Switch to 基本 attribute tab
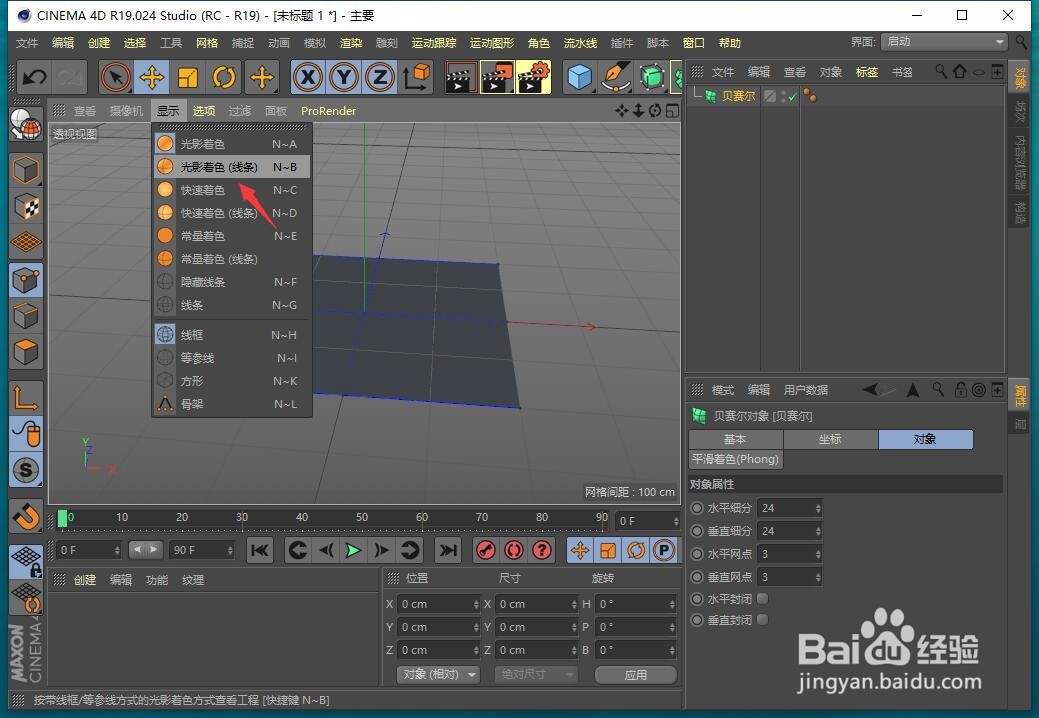 point(736,439)
